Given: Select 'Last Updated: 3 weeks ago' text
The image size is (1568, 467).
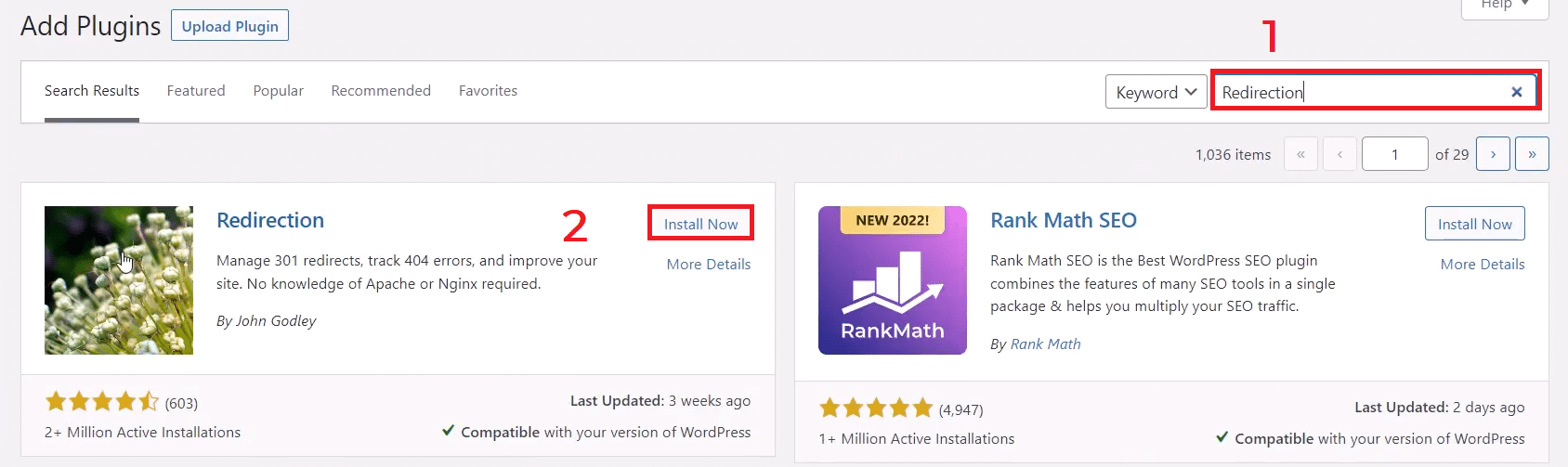Looking at the screenshot, I should [x=660, y=401].
